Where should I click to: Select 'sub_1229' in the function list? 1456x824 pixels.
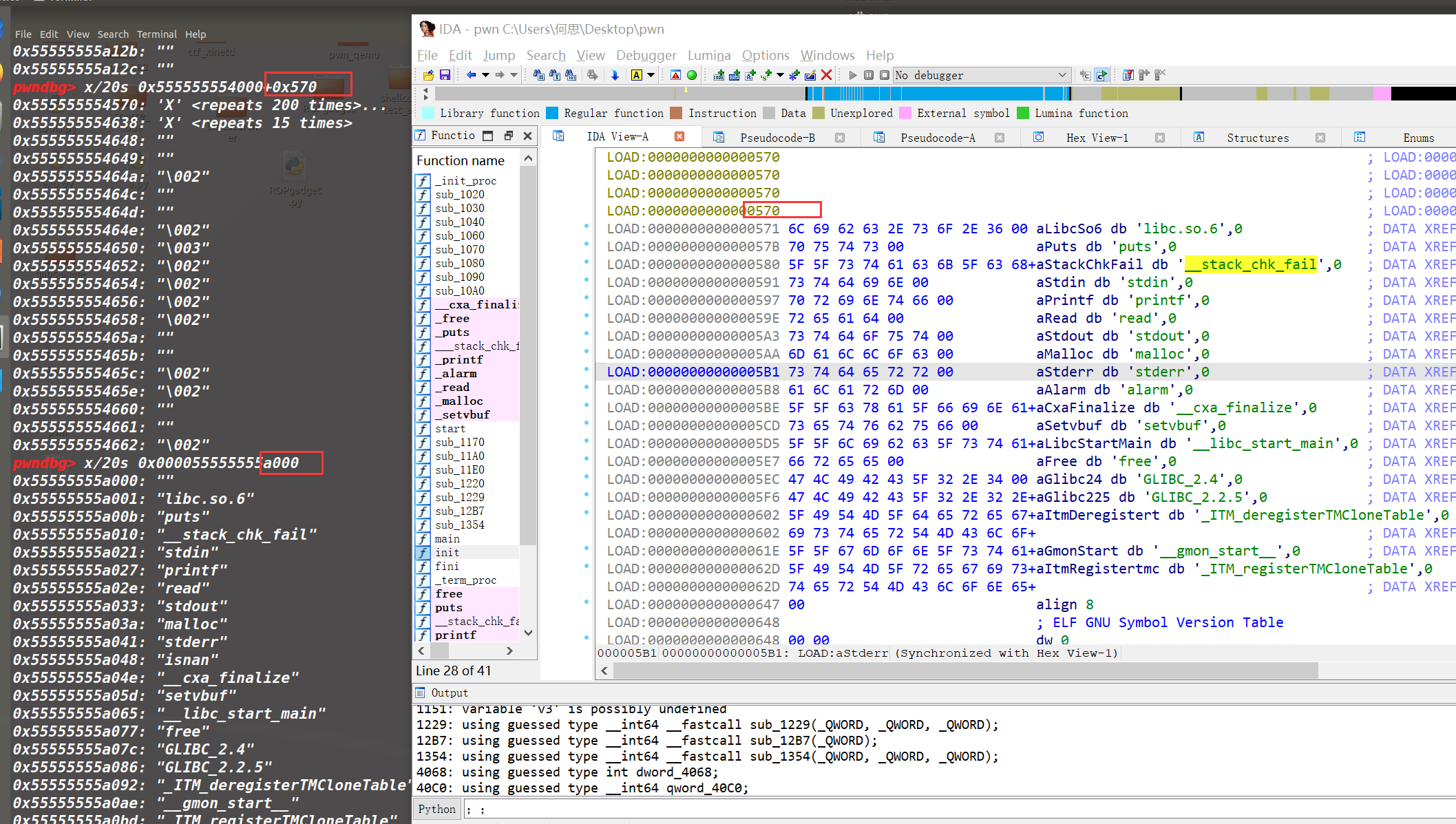460,497
